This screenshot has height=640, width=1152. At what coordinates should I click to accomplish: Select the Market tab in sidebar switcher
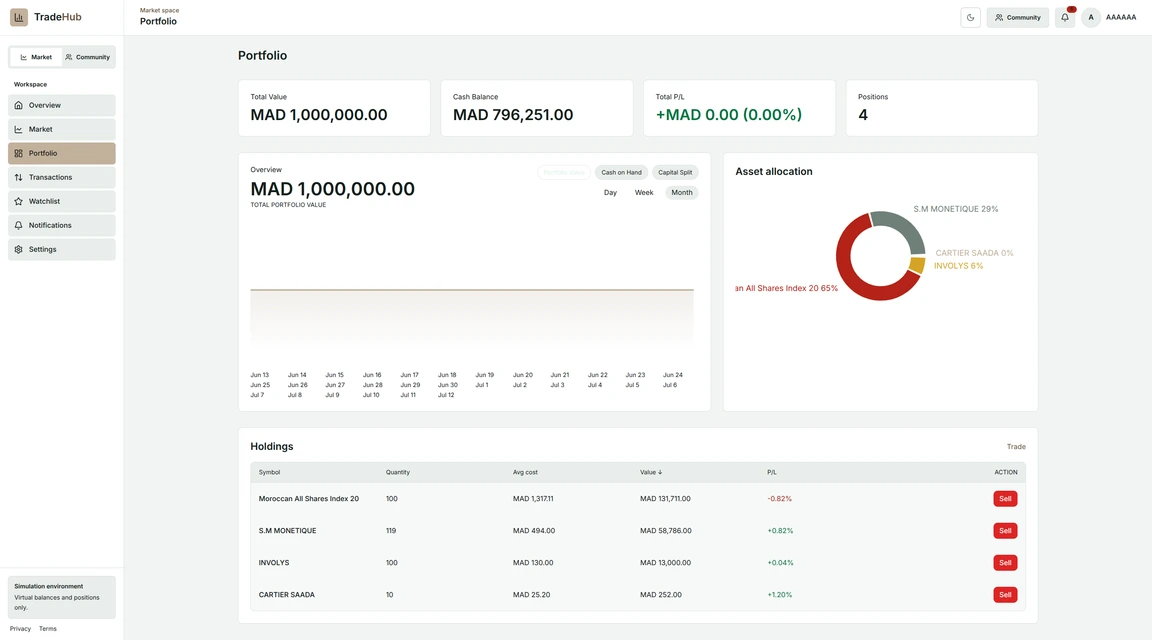[36, 57]
